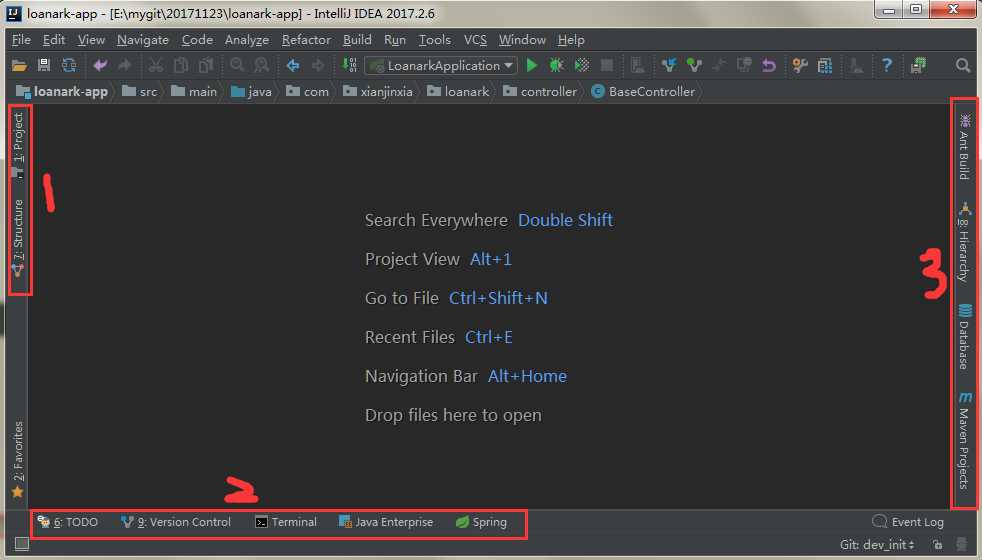Click the Find magnifier toolbar icon
Screen dimensions: 982x560
(x=237, y=65)
